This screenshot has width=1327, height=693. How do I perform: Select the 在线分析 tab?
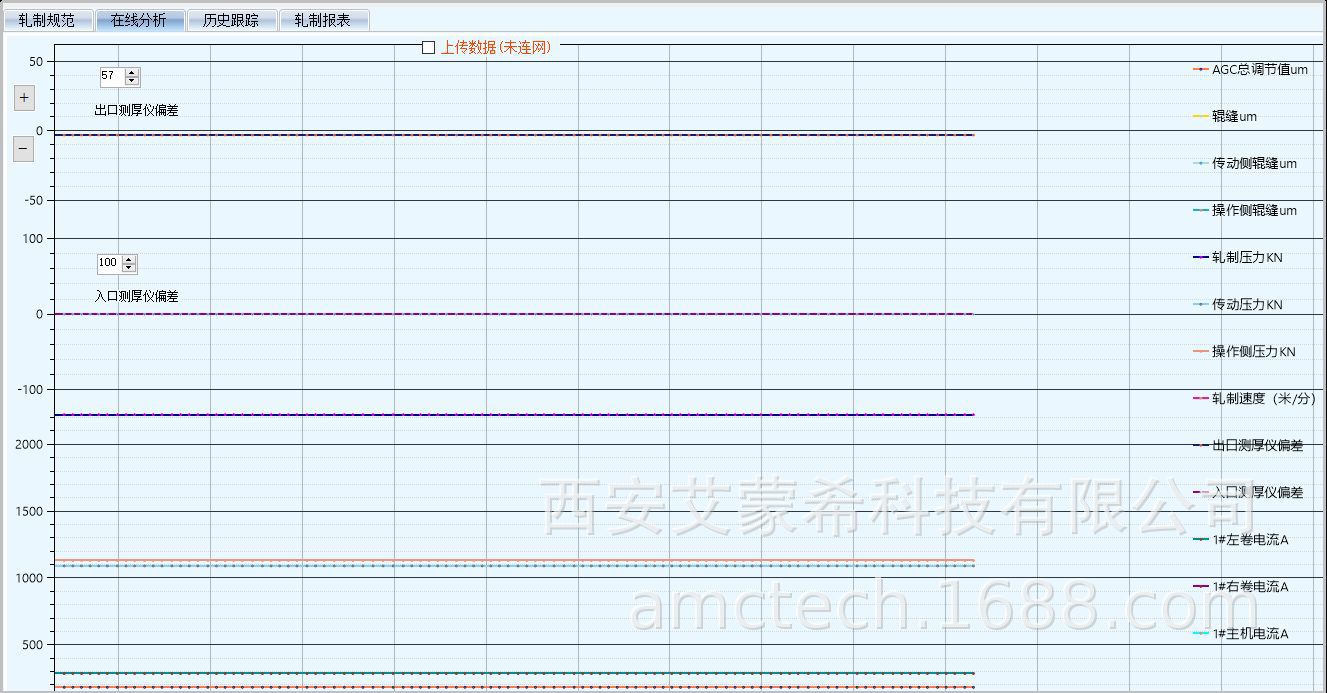coord(139,20)
